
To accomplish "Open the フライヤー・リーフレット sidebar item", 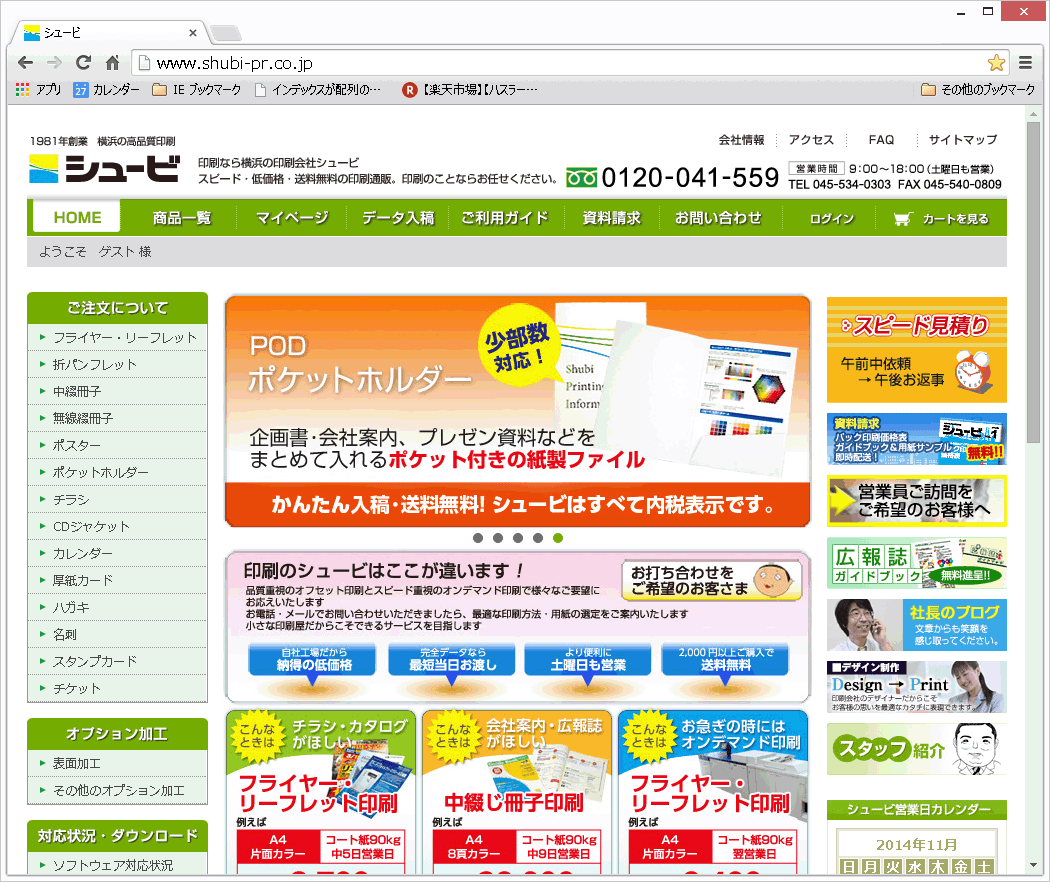I will click(125, 338).
